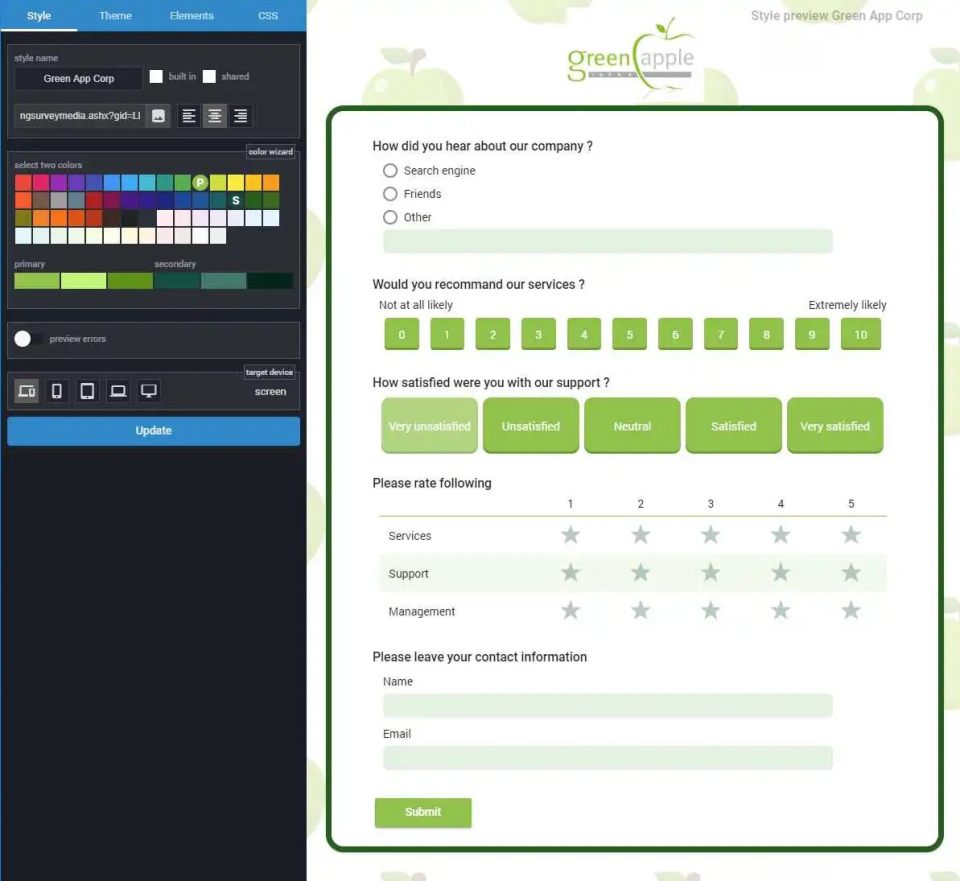Align the survey logo to the left

coord(188,115)
